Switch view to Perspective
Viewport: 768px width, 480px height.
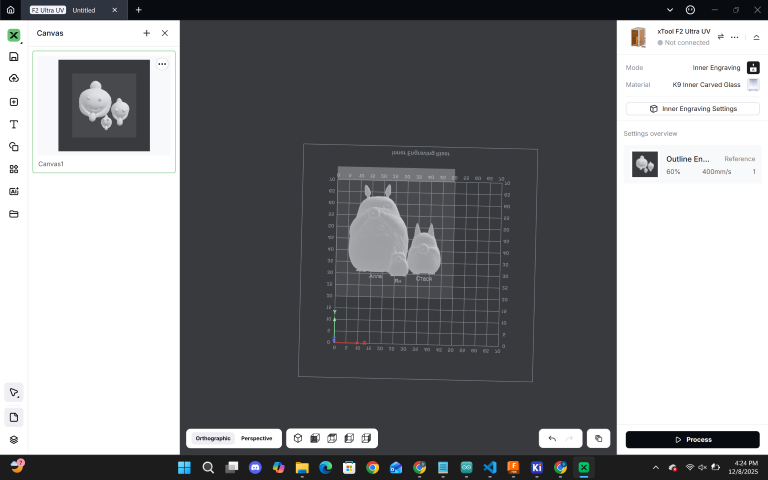pyautogui.click(x=256, y=438)
